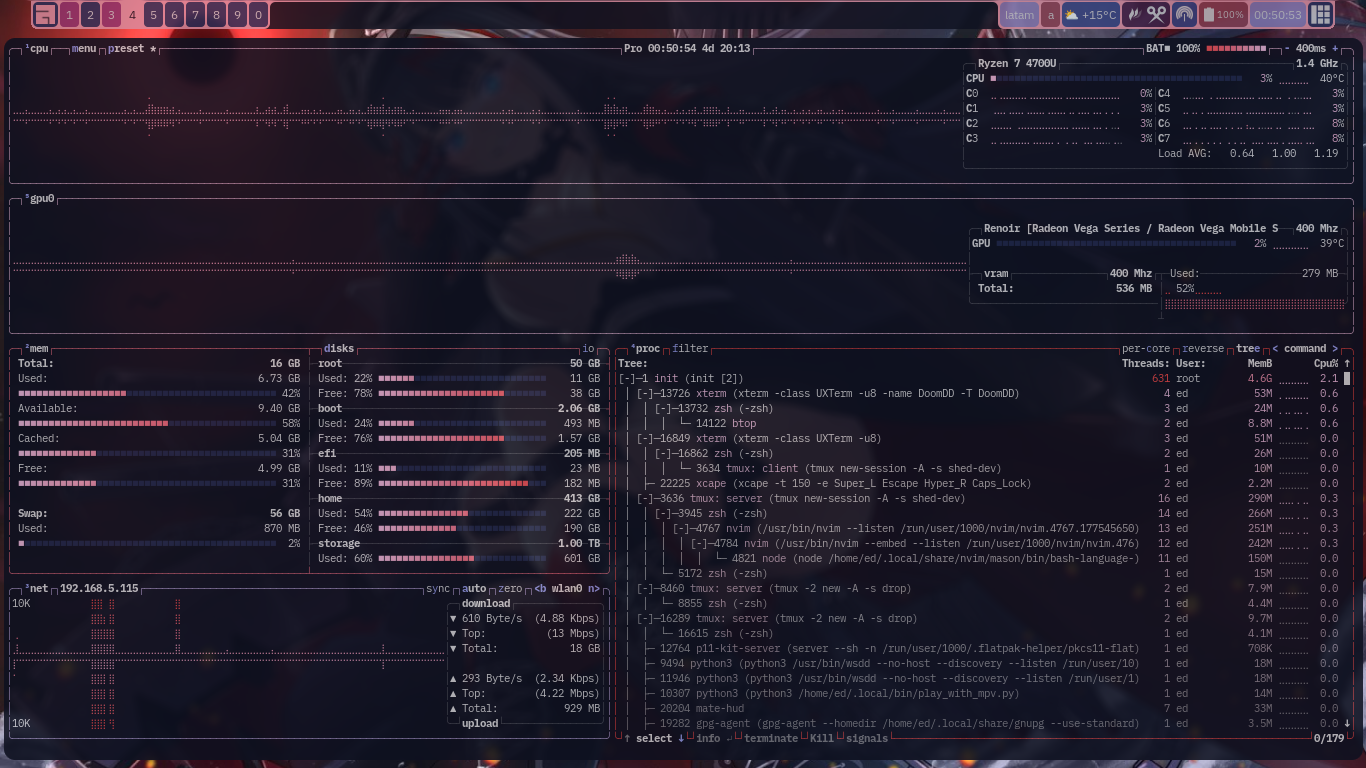1366x768 pixels.
Task: Toggle tree view in the proc panel
Action: [x=1248, y=349]
